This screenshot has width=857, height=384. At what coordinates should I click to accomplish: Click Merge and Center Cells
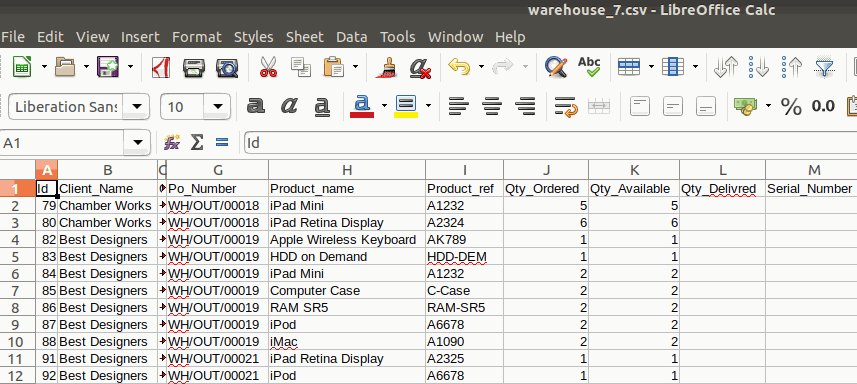point(599,106)
